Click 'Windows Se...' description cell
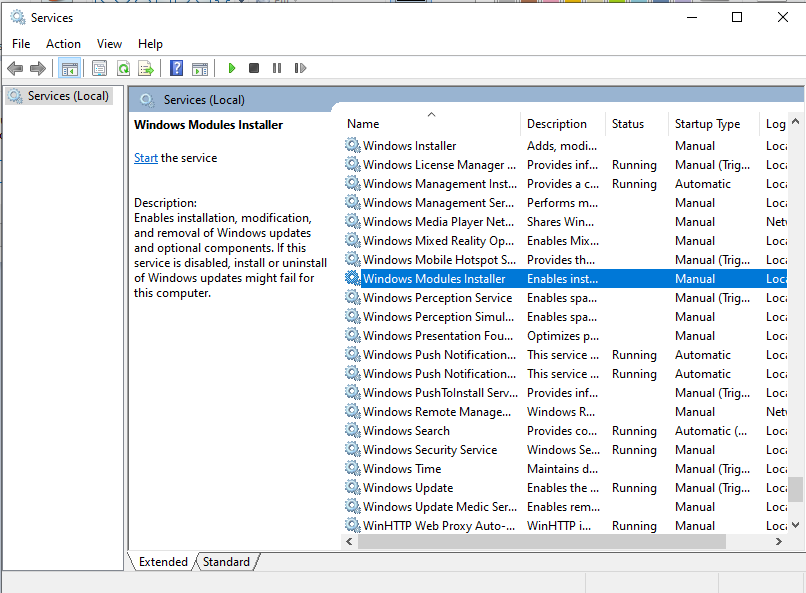The width and height of the screenshot is (806, 593). [563, 450]
